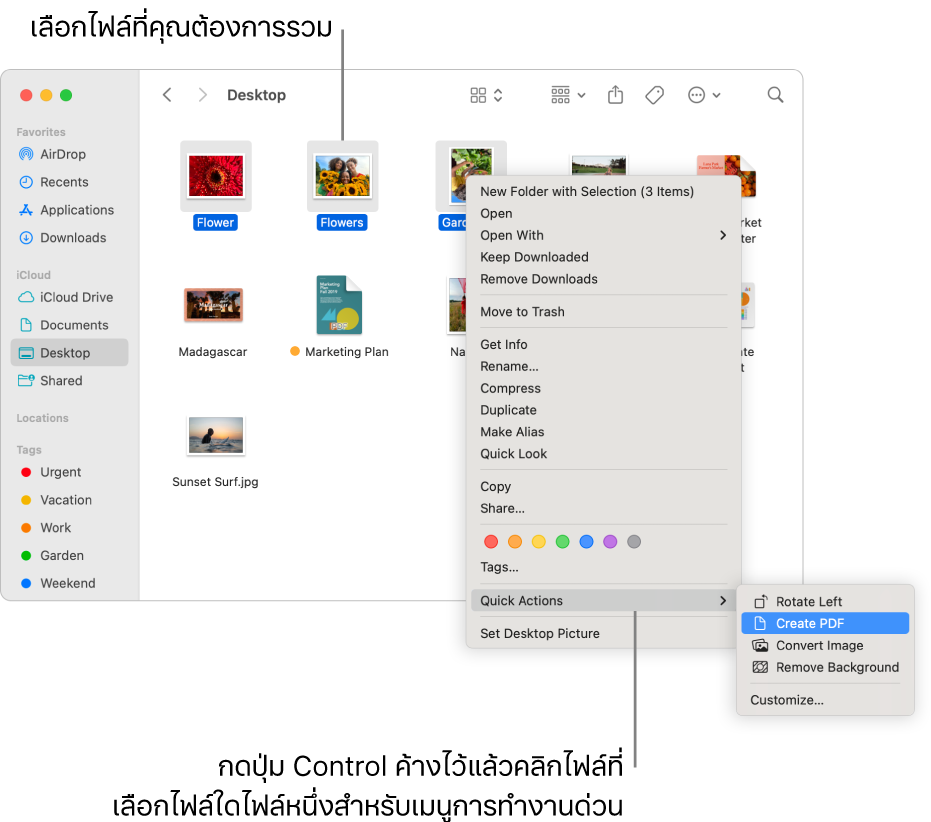
Task: Apply the blue tag color dot
Action: point(586,542)
